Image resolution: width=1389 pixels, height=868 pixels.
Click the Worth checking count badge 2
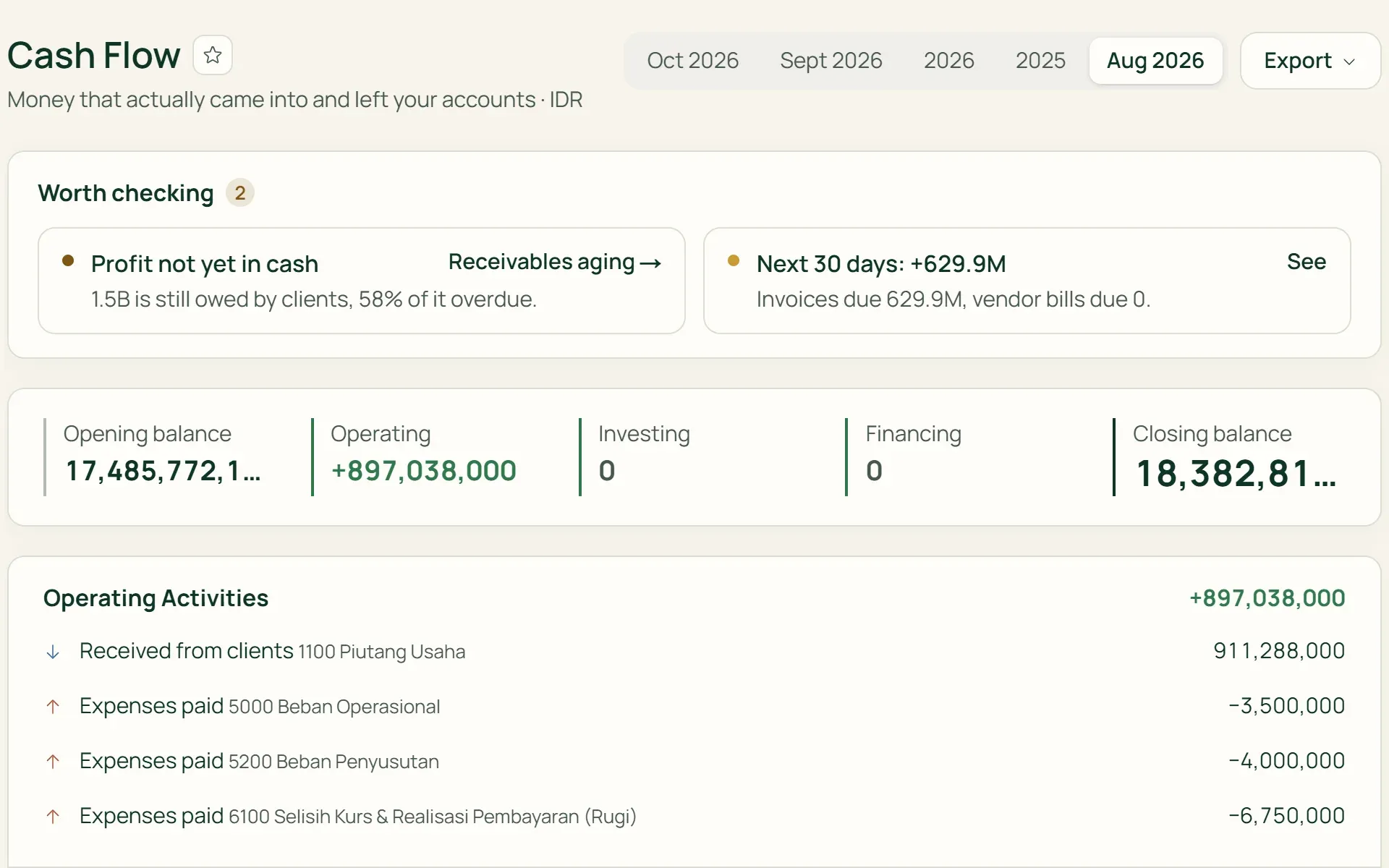240,193
